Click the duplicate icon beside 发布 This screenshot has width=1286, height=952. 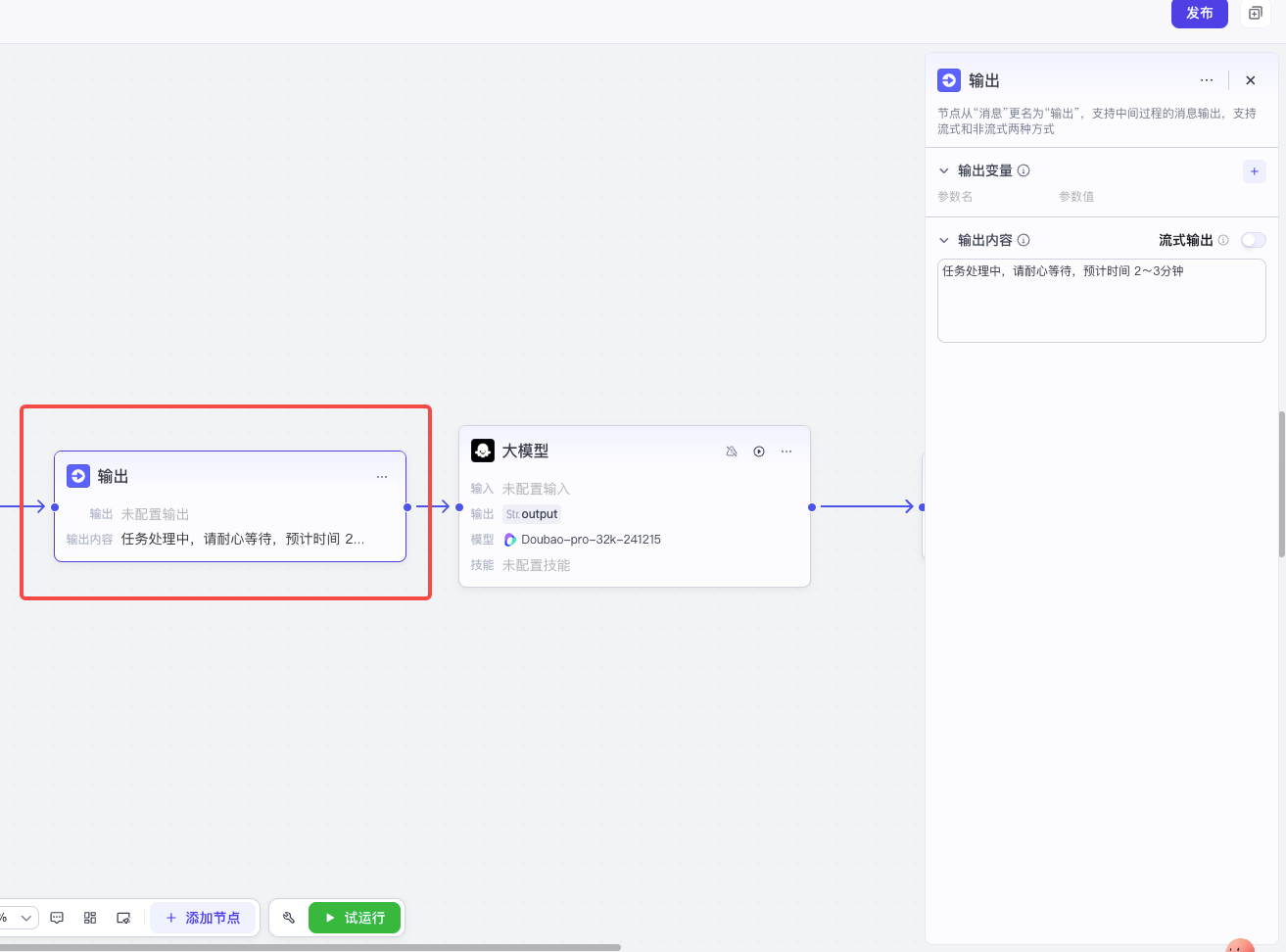[x=1255, y=14]
